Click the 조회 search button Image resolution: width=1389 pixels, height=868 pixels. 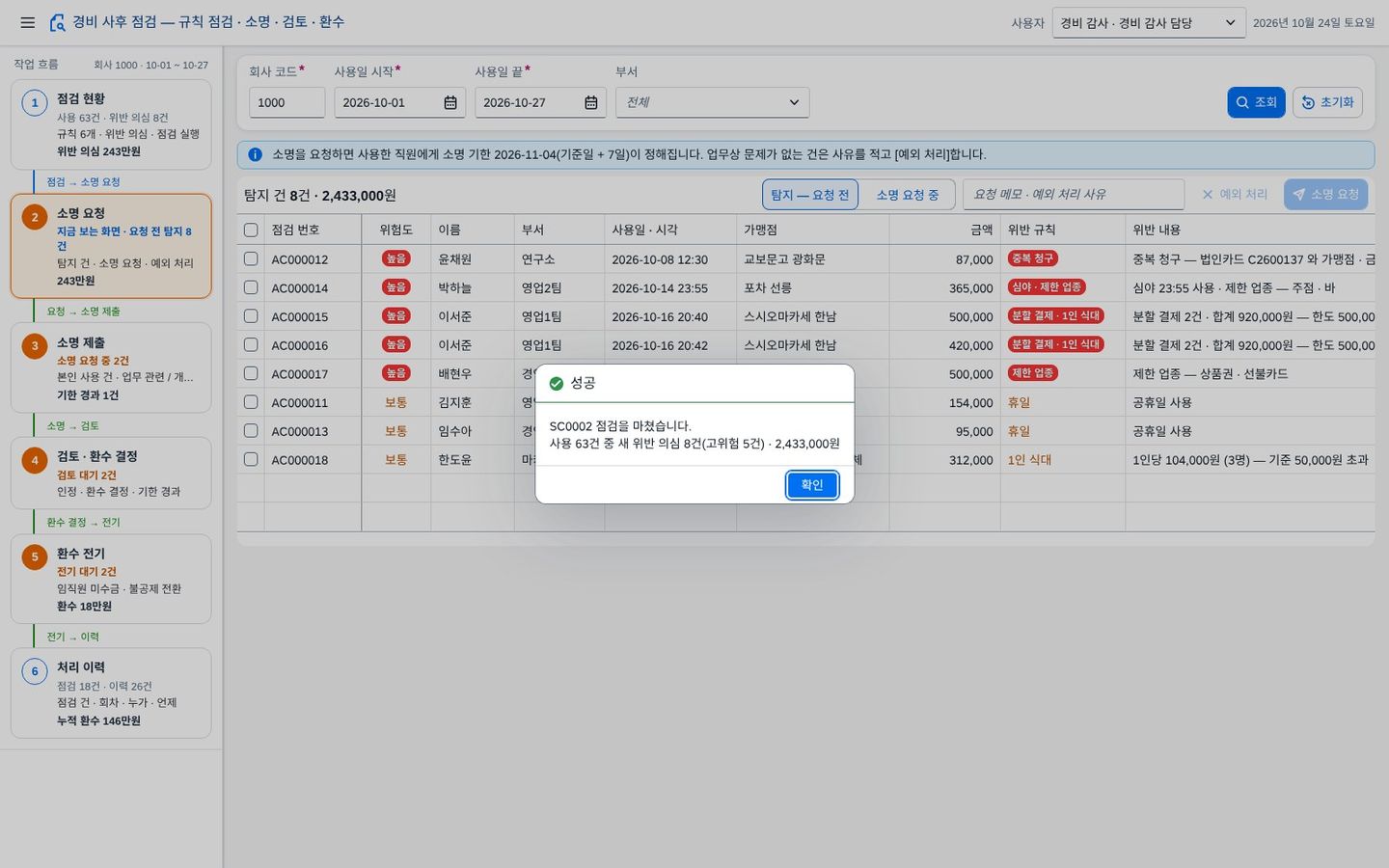[x=1256, y=102]
